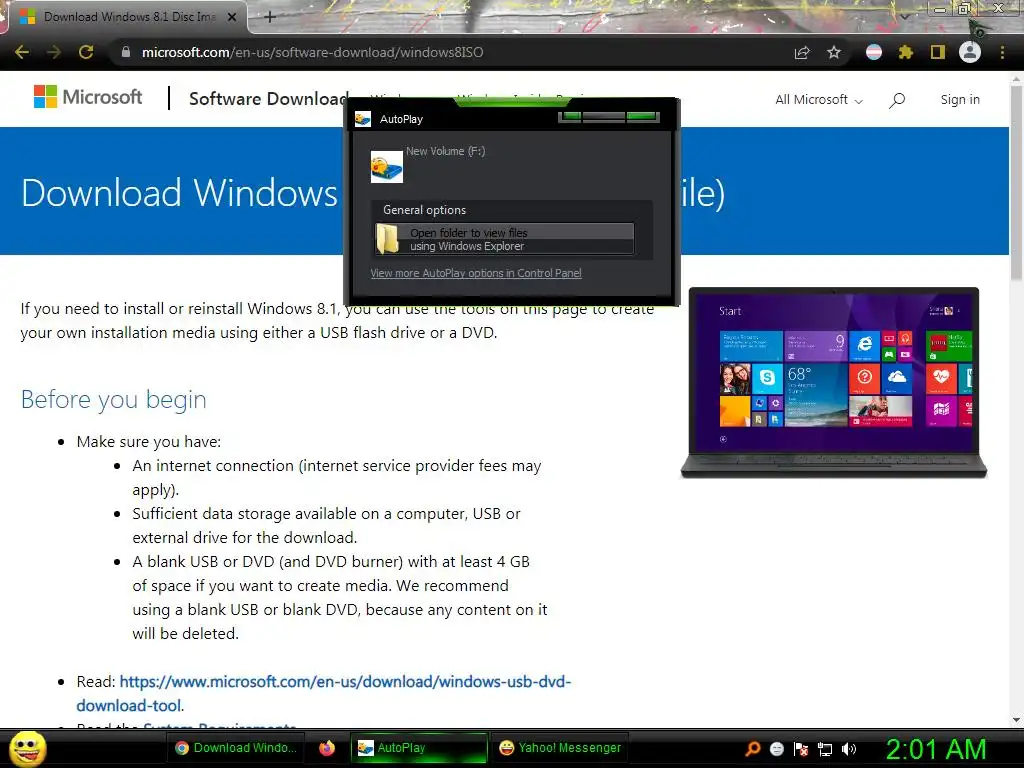Open a new browser tab
This screenshot has width=1024, height=768.
coord(270,17)
